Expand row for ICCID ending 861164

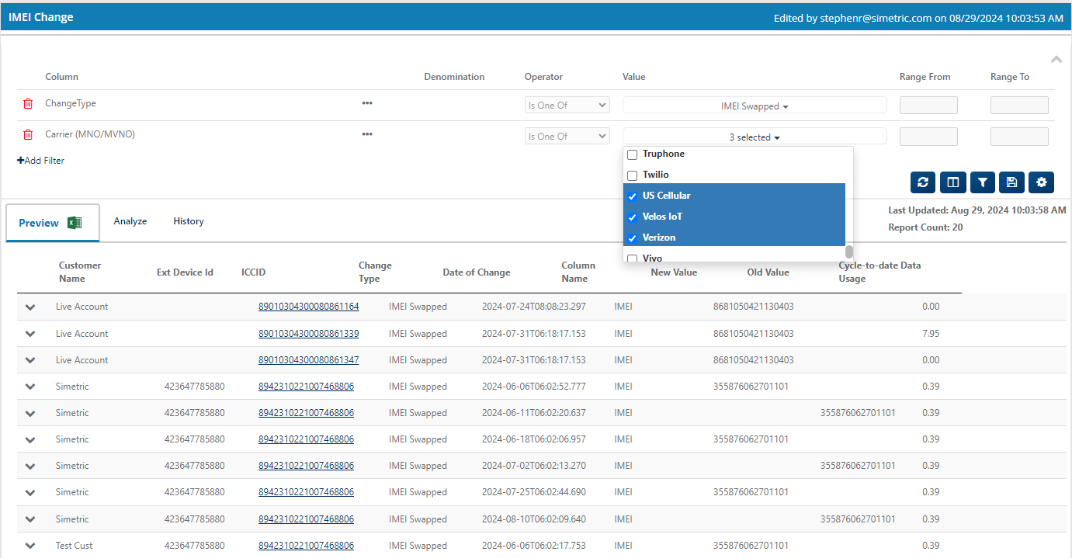[30, 307]
